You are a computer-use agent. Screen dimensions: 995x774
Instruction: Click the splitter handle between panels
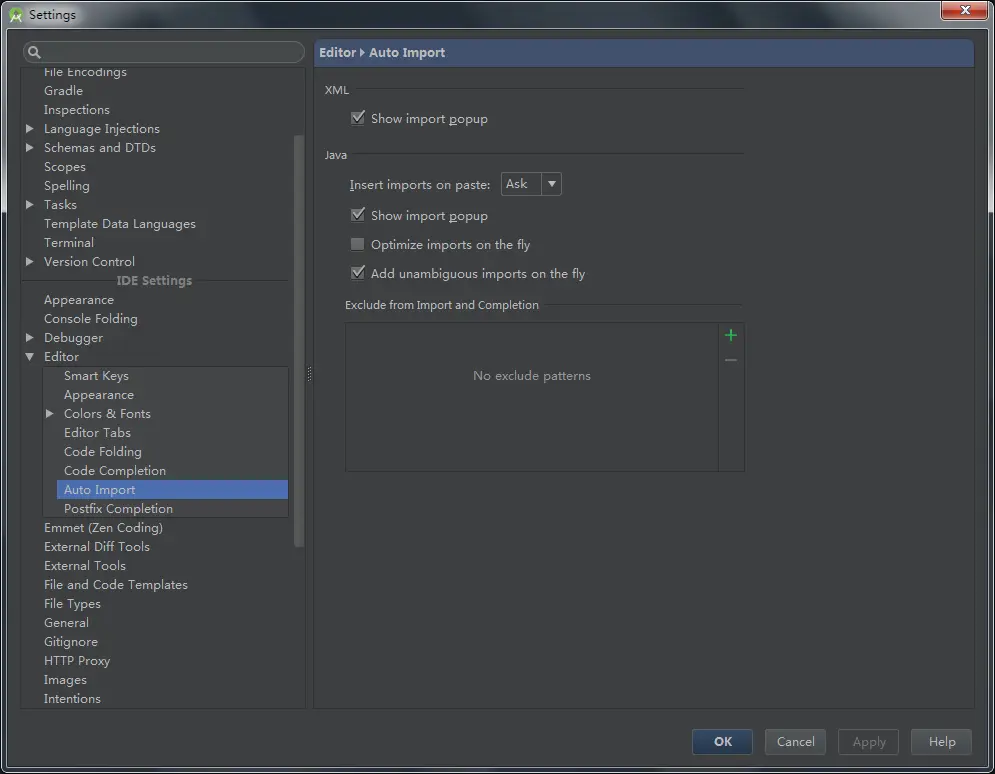tap(309, 374)
